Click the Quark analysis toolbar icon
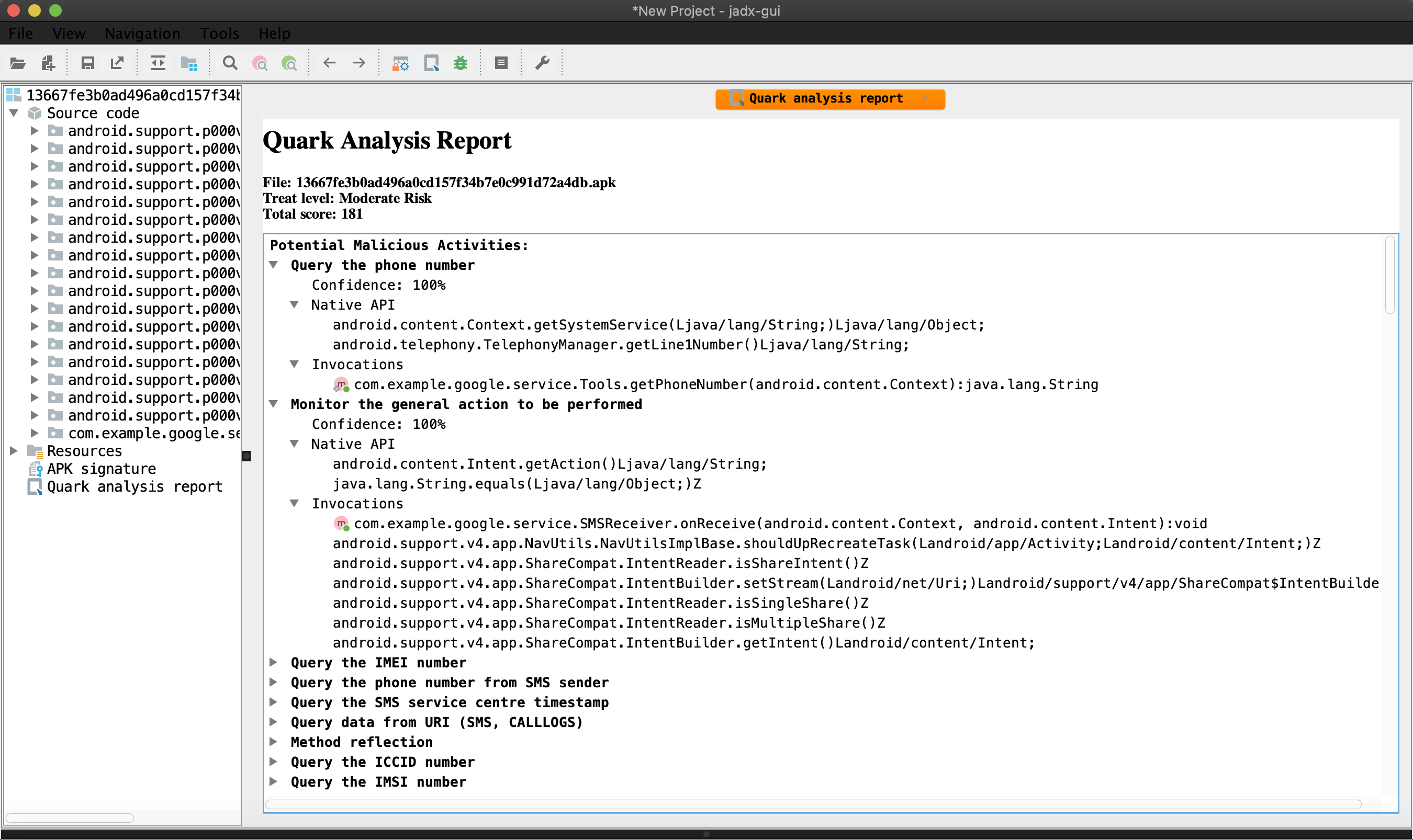Image resolution: width=1413 pixels, height=840 pixels. click(431, 63)
